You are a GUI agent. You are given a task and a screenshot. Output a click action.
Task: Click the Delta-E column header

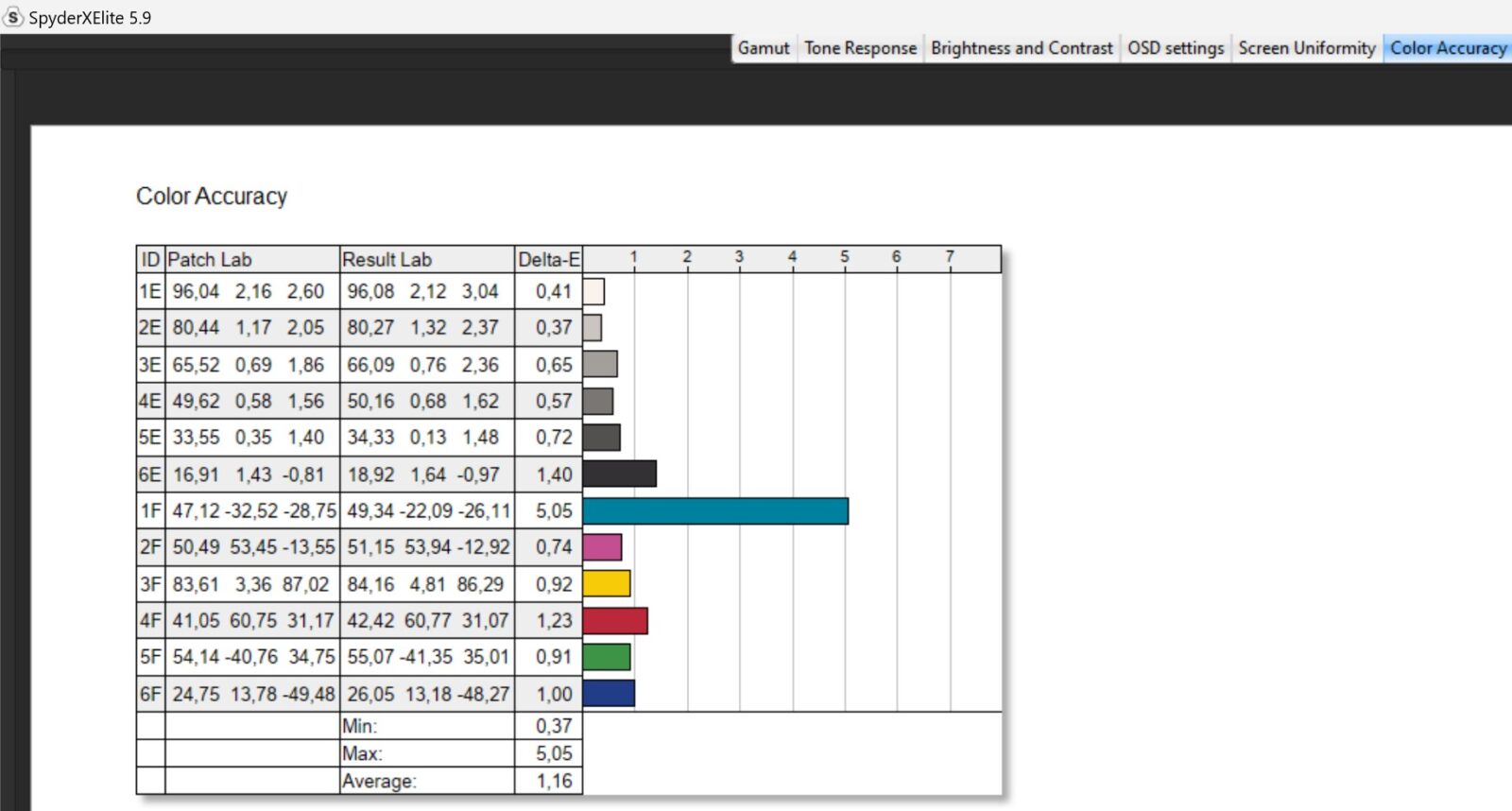coord(548,260)
